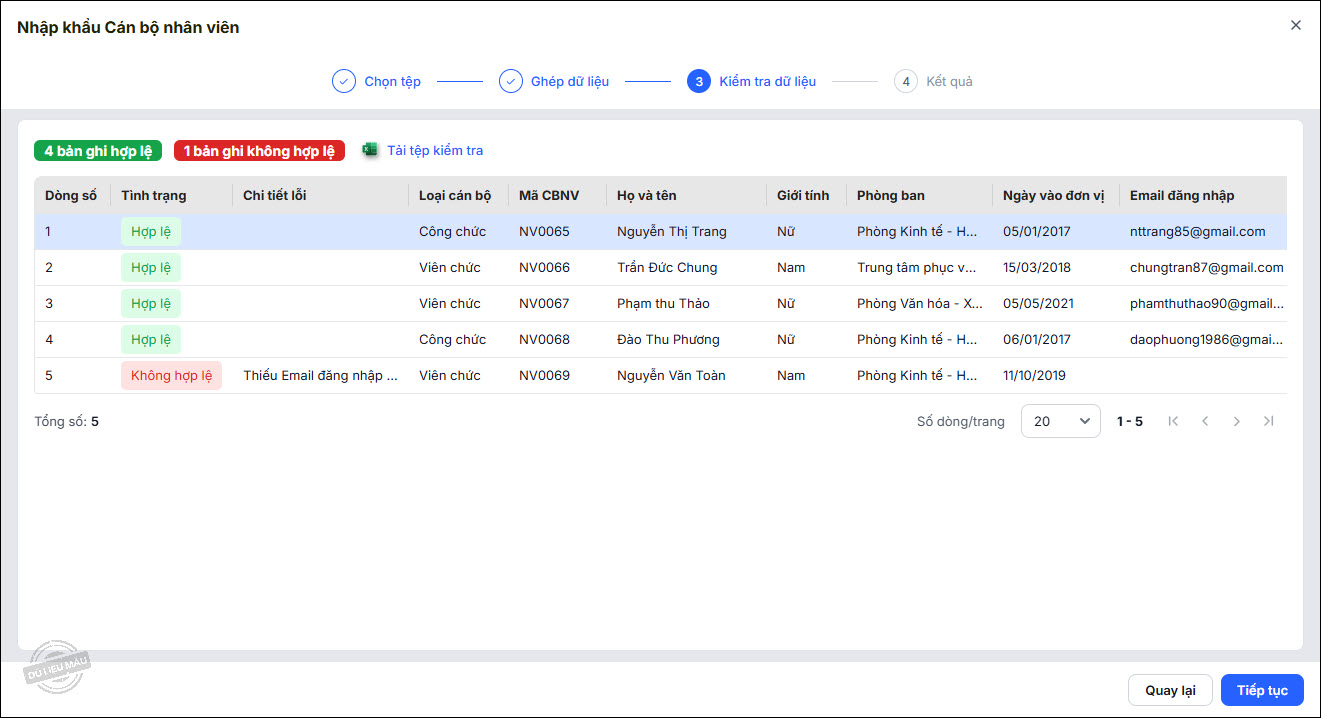Click the Họ và tên column header

(646, 195)
